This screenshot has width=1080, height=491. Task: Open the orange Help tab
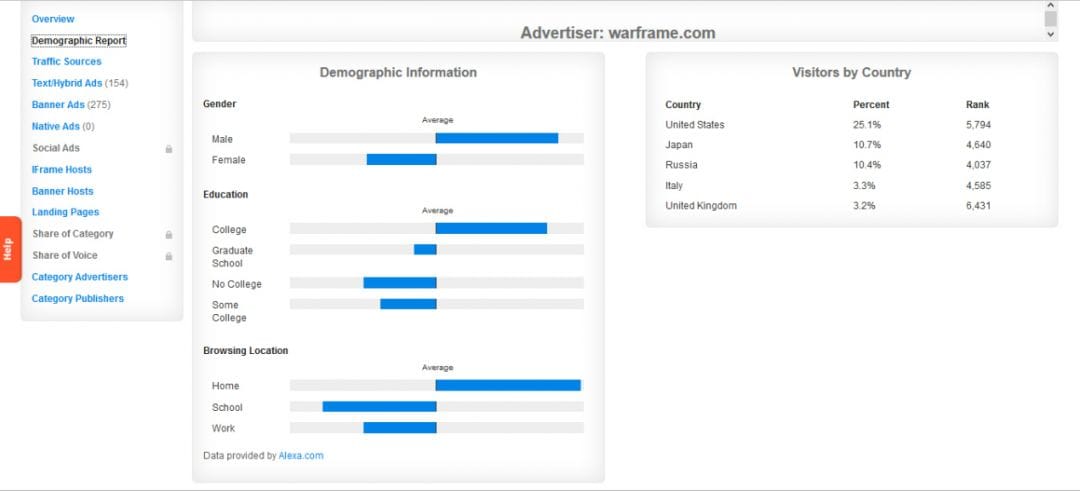pyautogui.click(x=10, y=249)
